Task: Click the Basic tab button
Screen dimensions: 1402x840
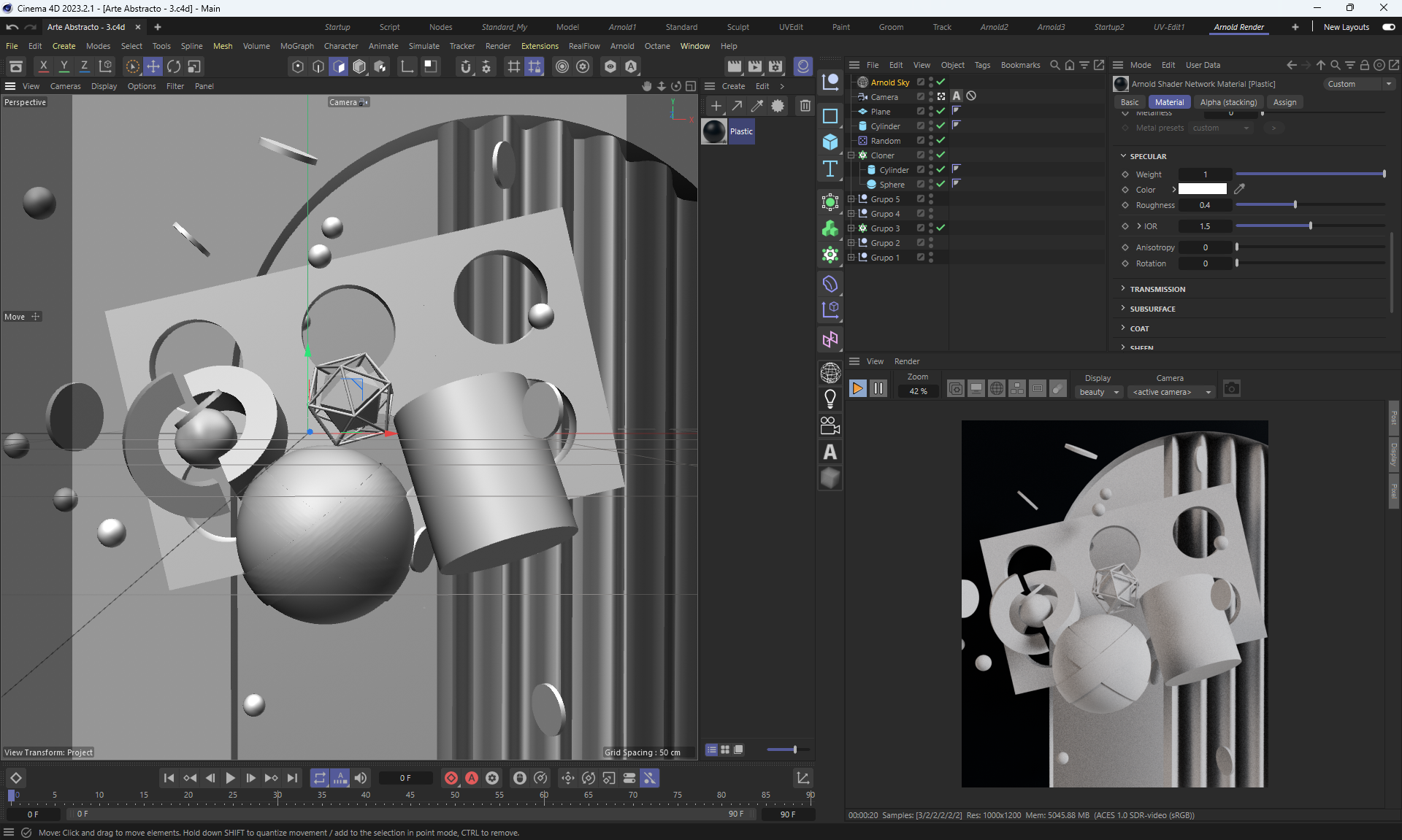Action: coord(1130,102)
